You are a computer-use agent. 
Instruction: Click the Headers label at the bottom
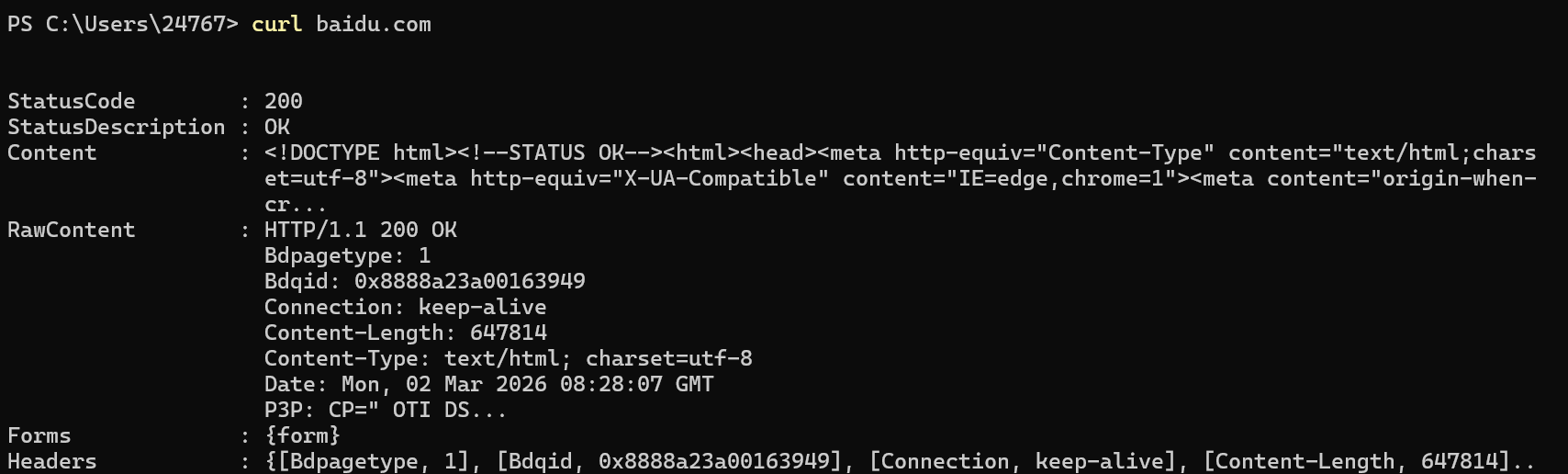point(51,461)
